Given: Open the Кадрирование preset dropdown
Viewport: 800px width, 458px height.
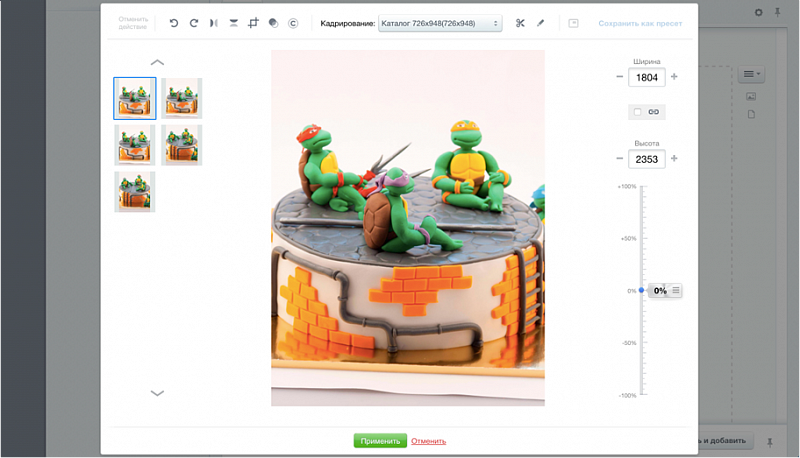Looking at the screenshot, I should tap(440, 23).
